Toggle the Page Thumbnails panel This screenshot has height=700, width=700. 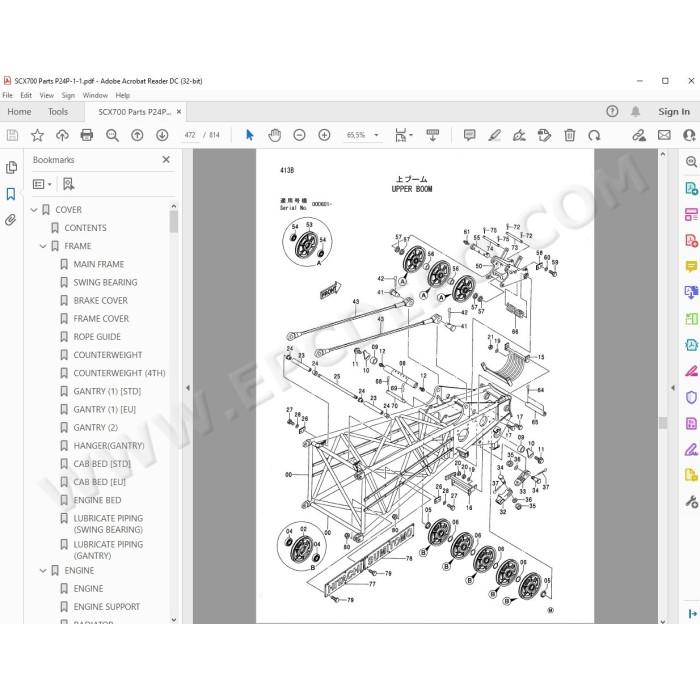(x=11, y=167)
